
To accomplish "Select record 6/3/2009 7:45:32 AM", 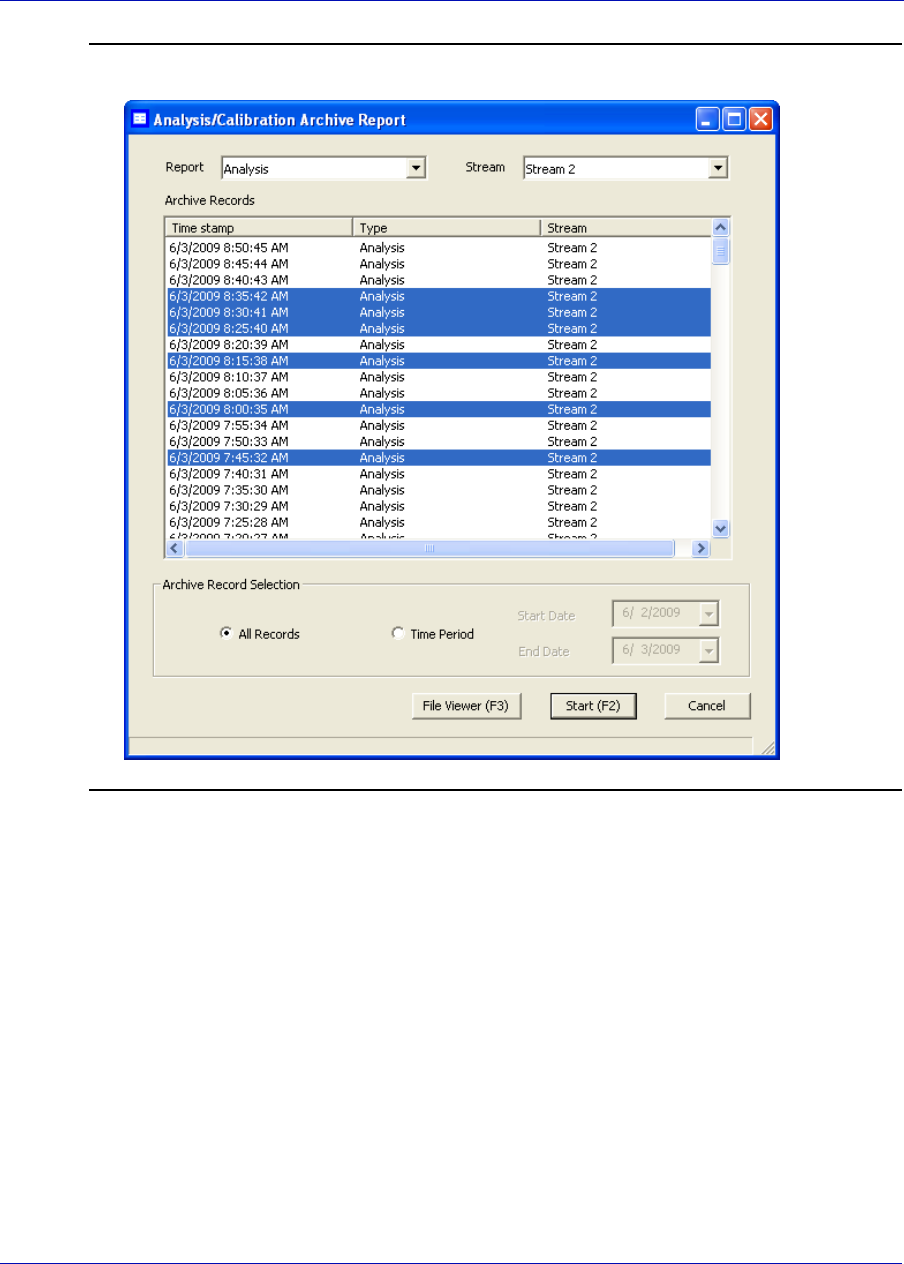I will pyautogui.click(x=439, y=457).
